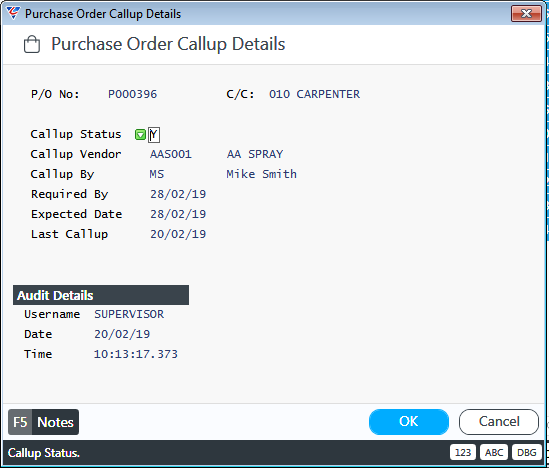Click the shopping bag icon in header
Image resolution: width=549 pixels, height=469 pixels.
[32, 44]
